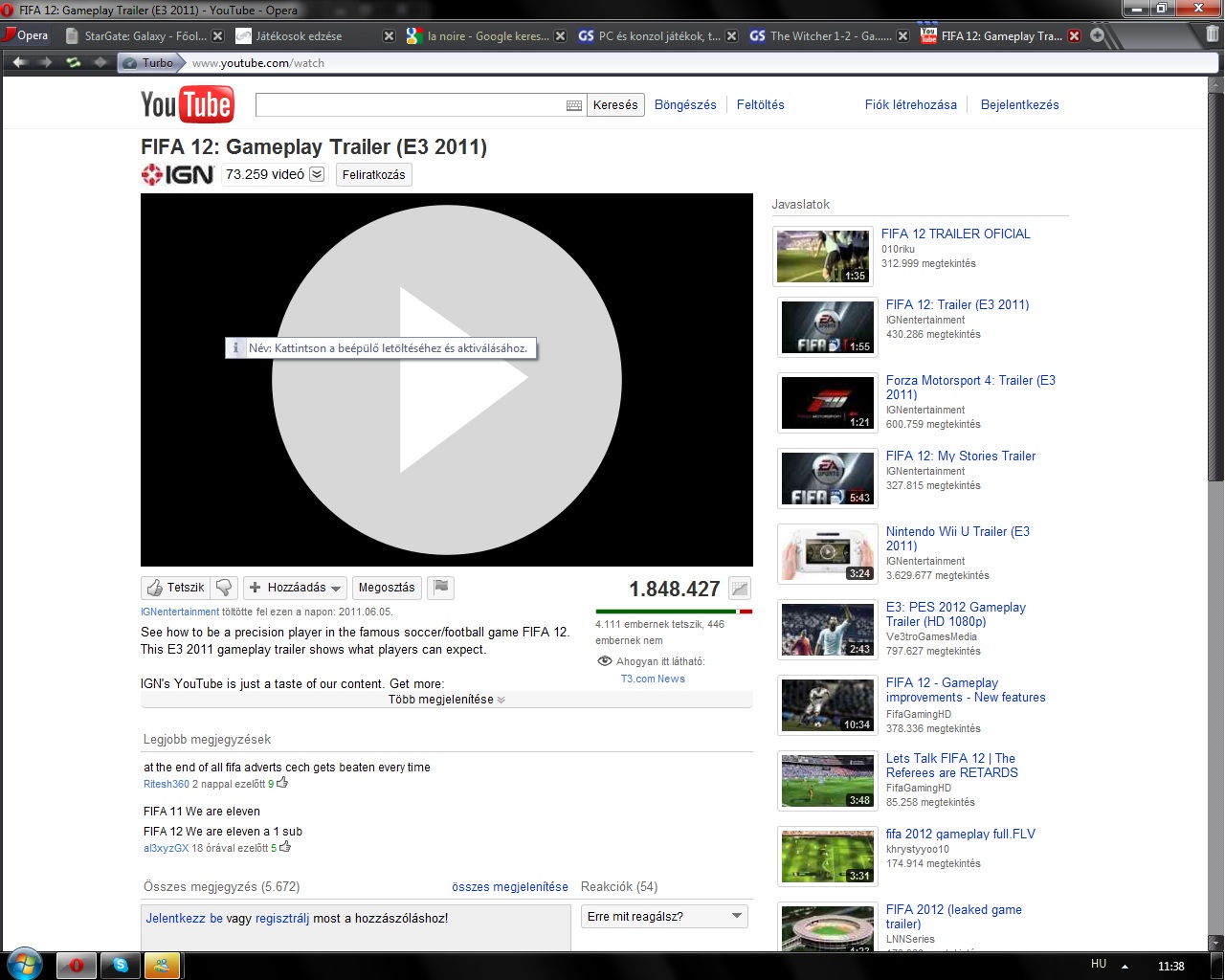Click the flag report icon
Viewport: 1225px width, 980px height.
pos(441,588)
